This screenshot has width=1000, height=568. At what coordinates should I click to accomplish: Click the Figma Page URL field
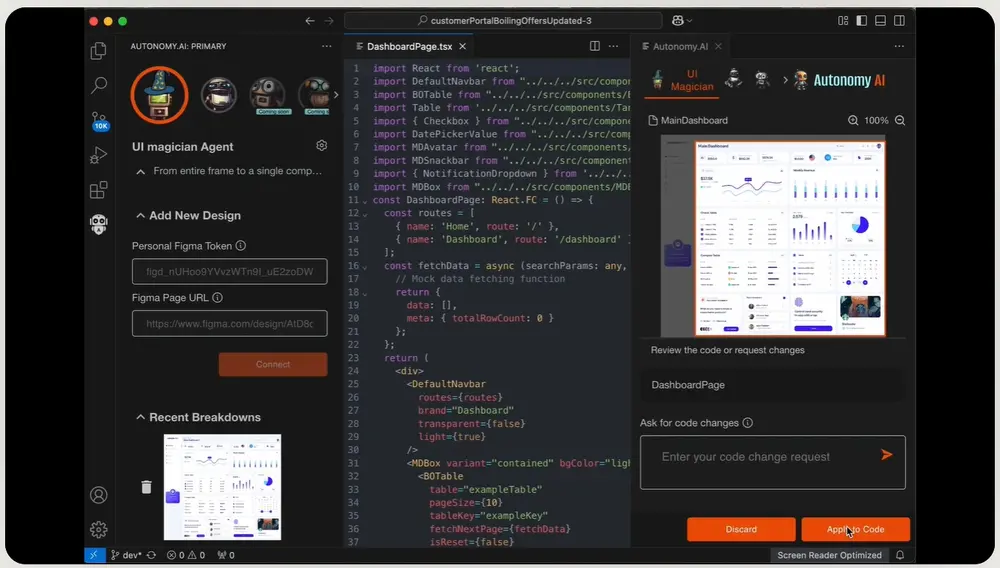pos(230,324)
